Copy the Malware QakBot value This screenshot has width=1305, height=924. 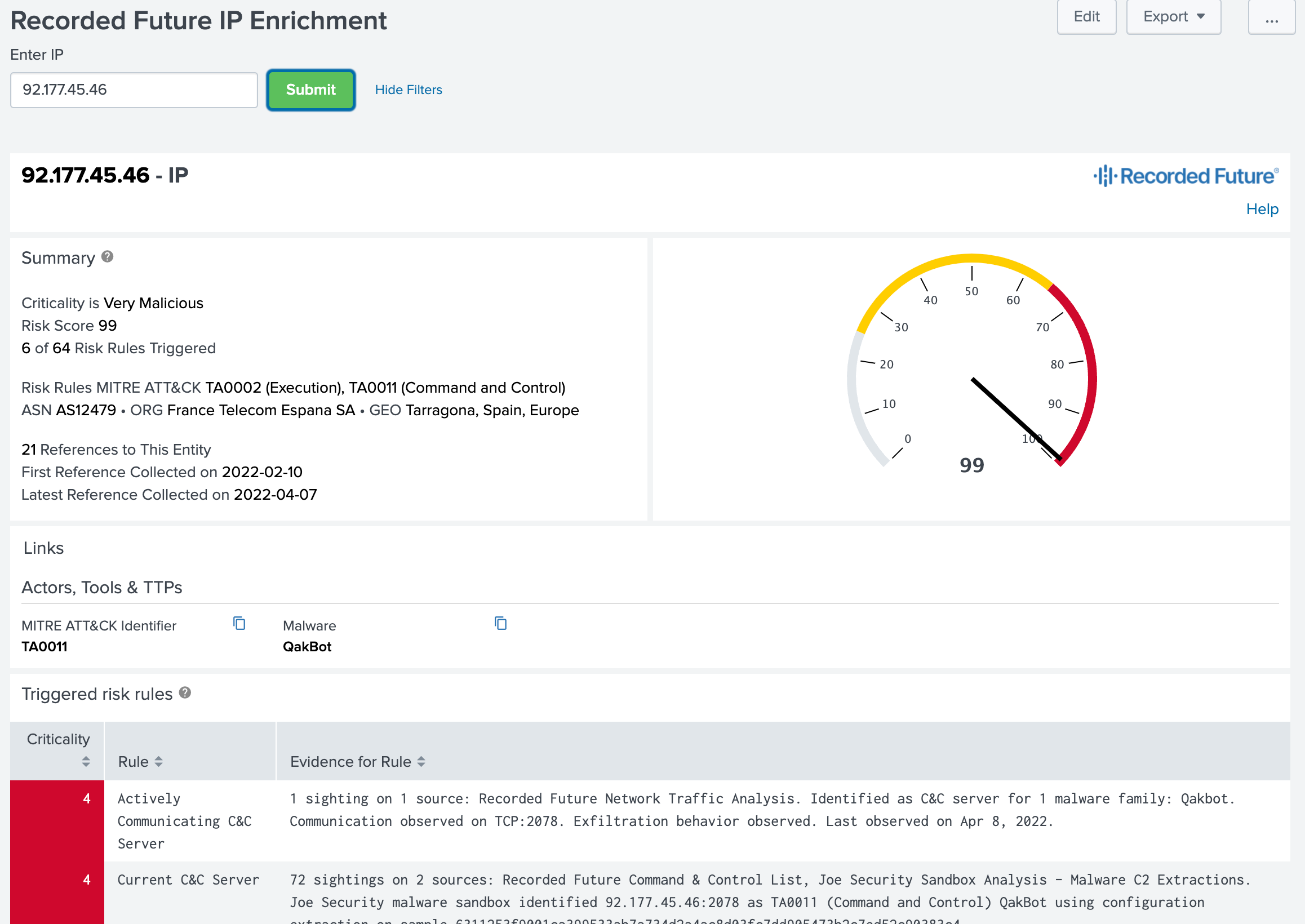(x=500, y=623)
